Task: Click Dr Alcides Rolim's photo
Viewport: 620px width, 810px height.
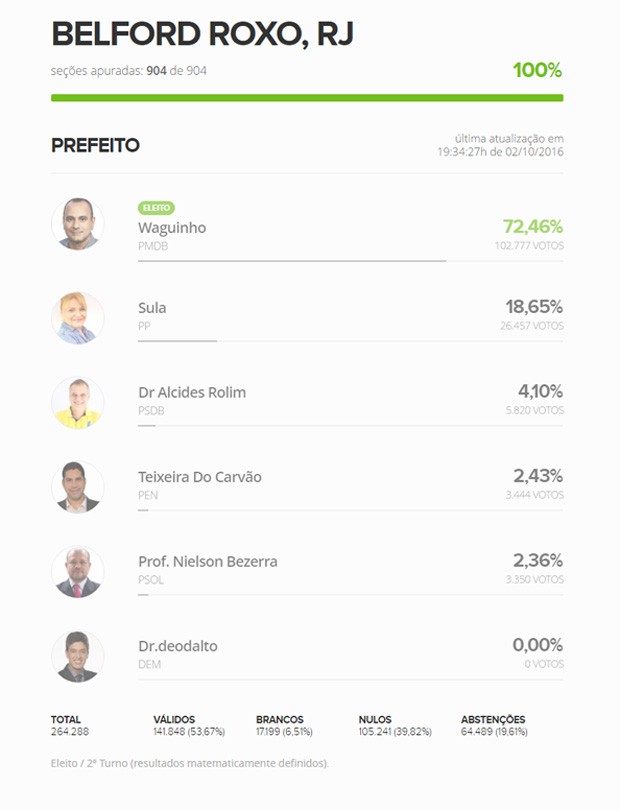Action: (77, 403)
